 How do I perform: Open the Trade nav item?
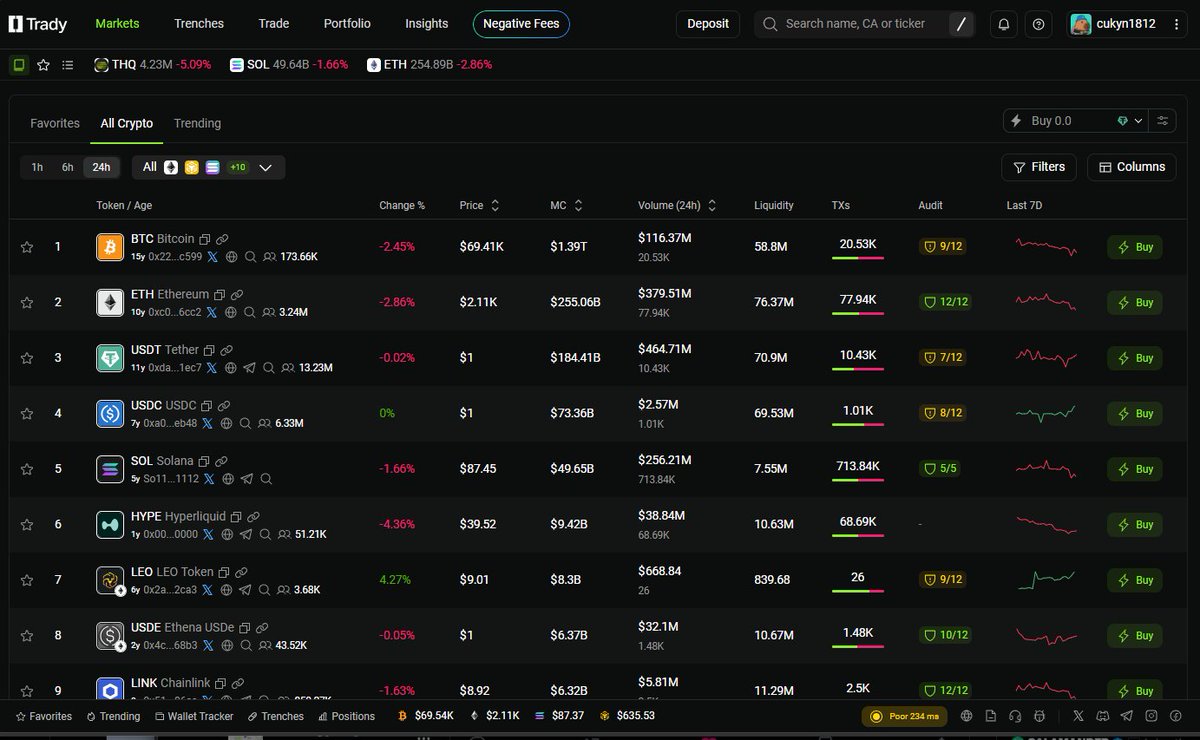pos(274,23)
